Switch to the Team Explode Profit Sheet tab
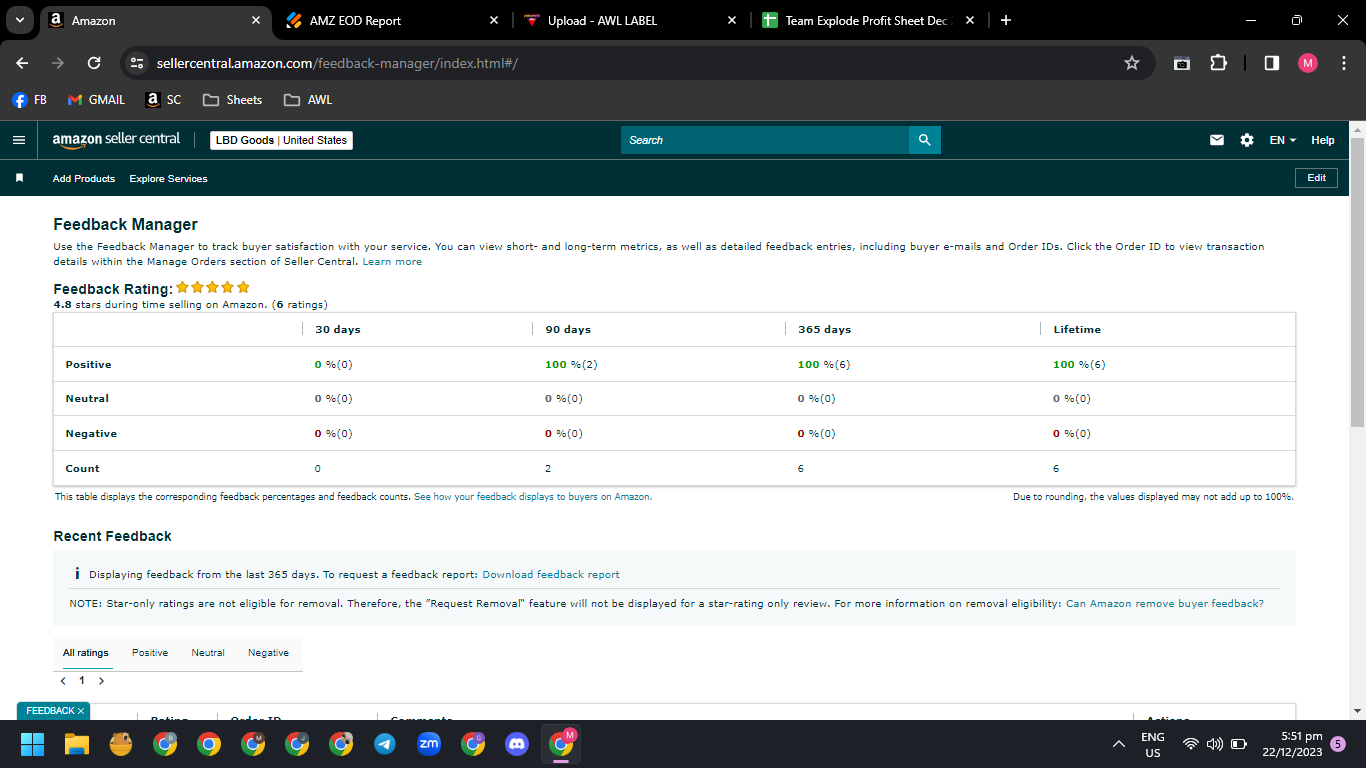Viewport: 1366px width, 768px height. click(x=867, y=20)
